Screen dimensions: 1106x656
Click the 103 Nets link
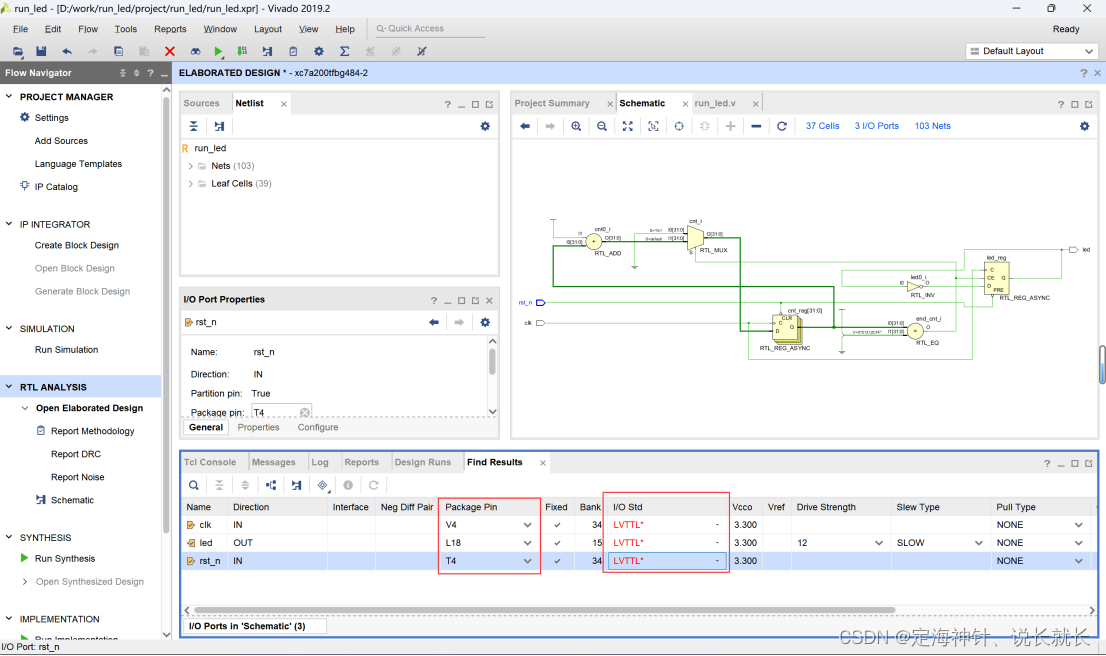[x=932, y=126]
